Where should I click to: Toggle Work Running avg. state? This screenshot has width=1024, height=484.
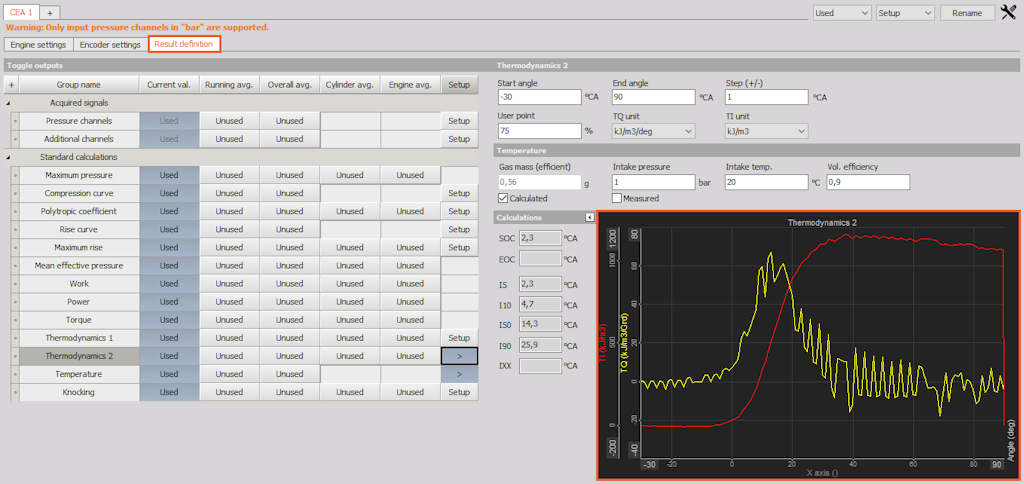point(229,283)
